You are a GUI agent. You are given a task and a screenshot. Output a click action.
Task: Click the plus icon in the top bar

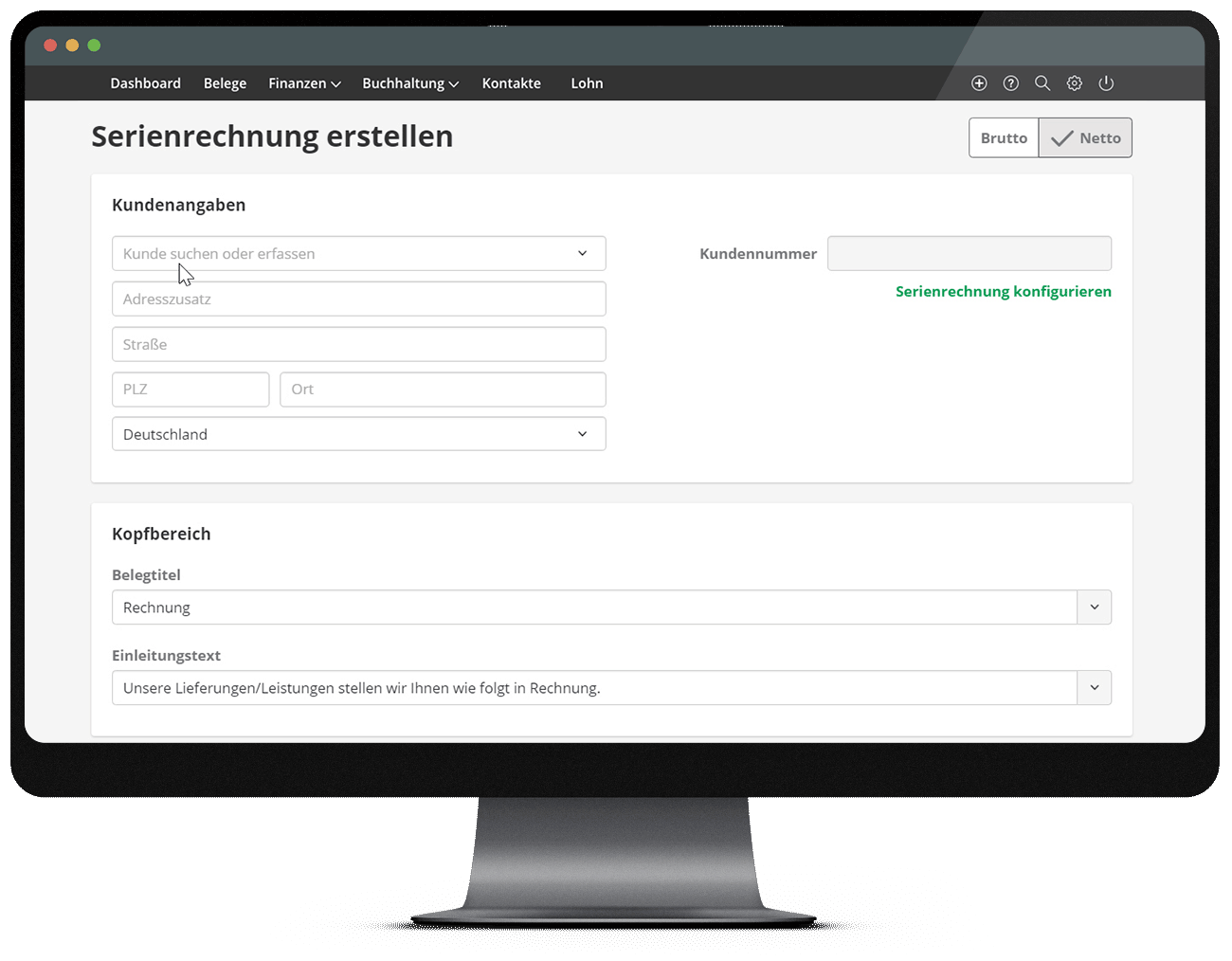coord(979,83)
